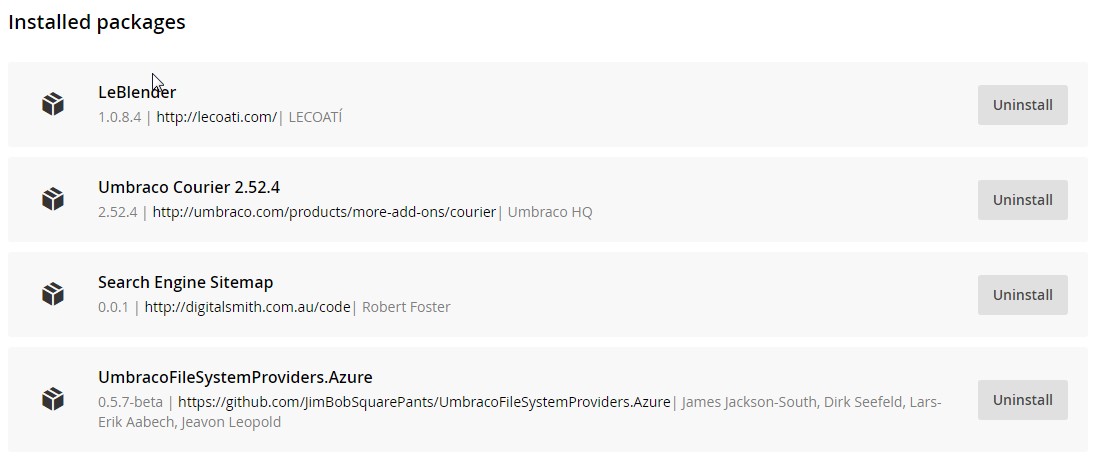Click the Umbraco HQ author name

[x=549, y=212]
